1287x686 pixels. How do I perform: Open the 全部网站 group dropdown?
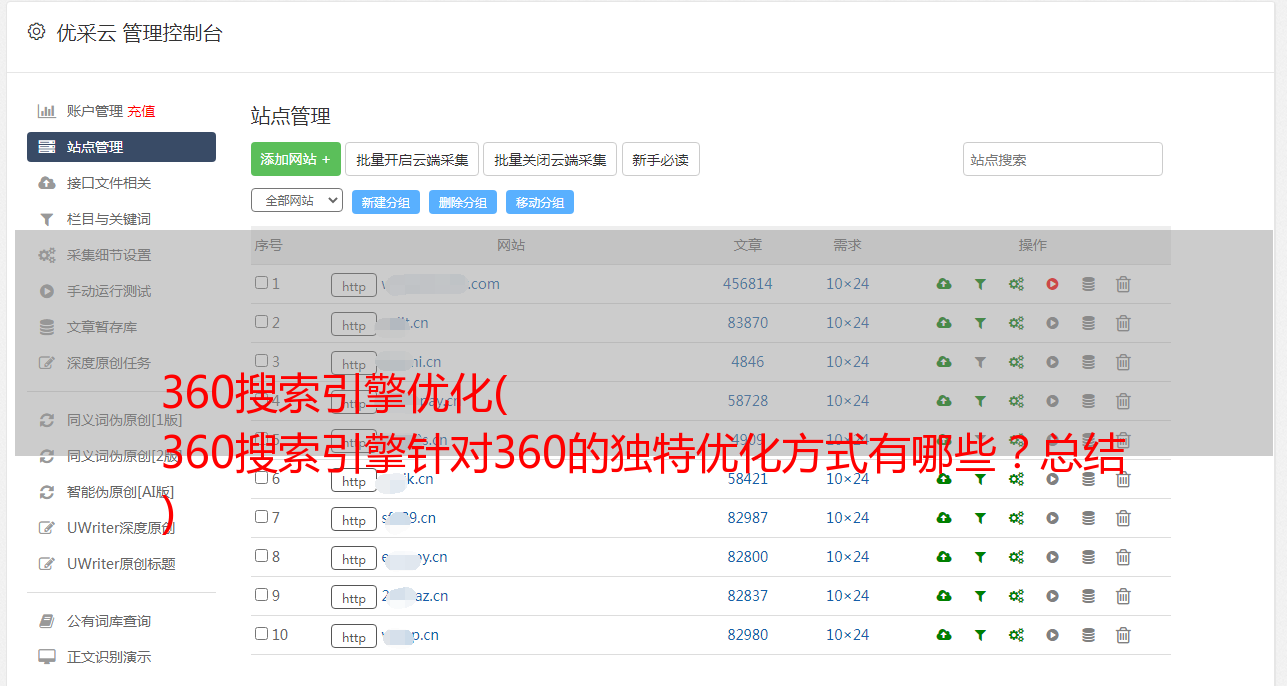(x=297, y=200)
